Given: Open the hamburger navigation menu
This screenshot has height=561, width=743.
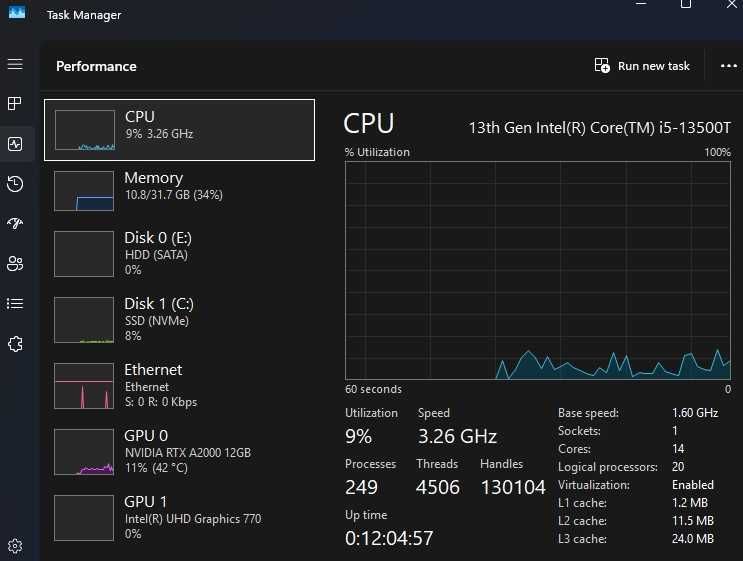Looking at the screenshot, I should [15, 64].
